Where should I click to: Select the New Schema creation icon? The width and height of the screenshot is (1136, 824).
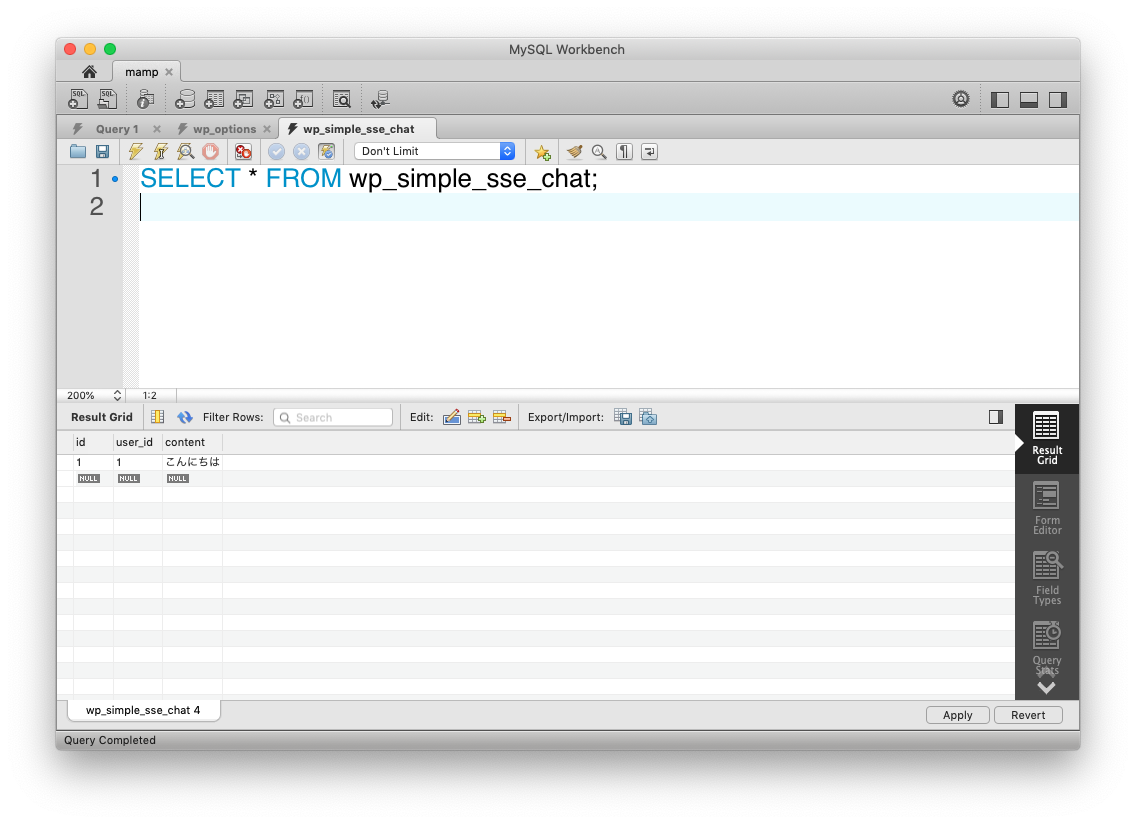tap(184, 98)
